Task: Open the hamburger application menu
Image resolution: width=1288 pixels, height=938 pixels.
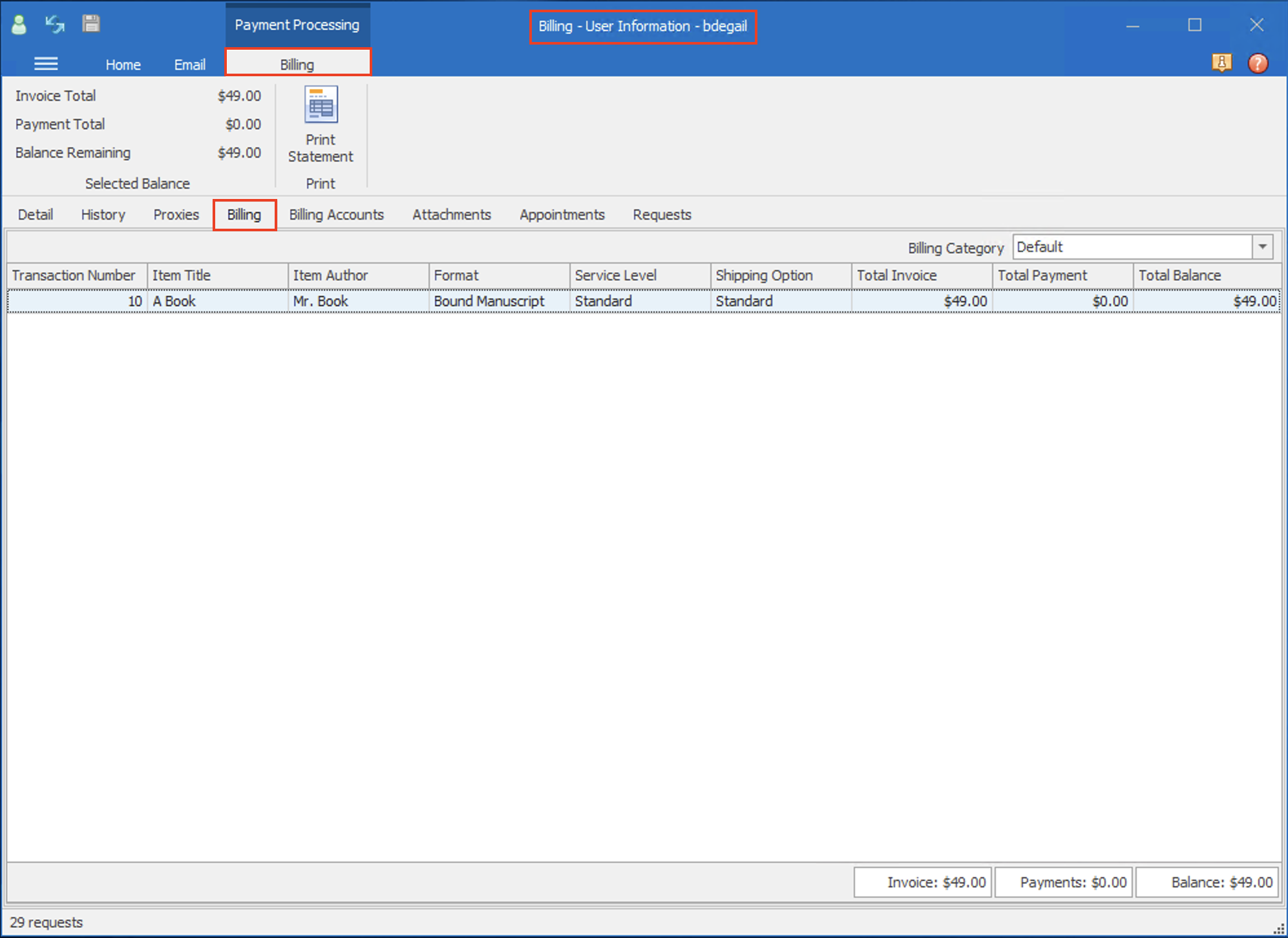Action: click(46, 63)
